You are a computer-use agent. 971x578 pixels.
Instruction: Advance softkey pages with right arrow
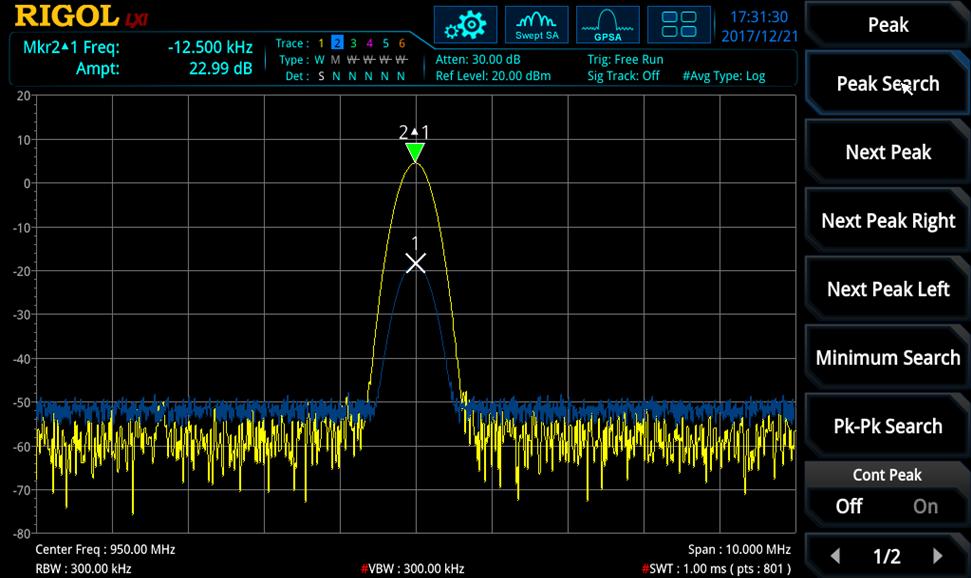click(937, 554)
